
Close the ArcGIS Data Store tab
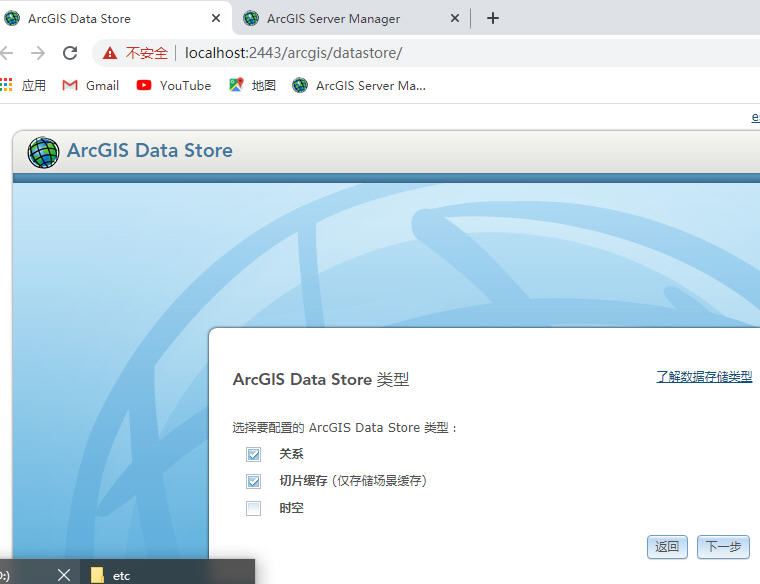pyautogui.click(x=216, y=18)
